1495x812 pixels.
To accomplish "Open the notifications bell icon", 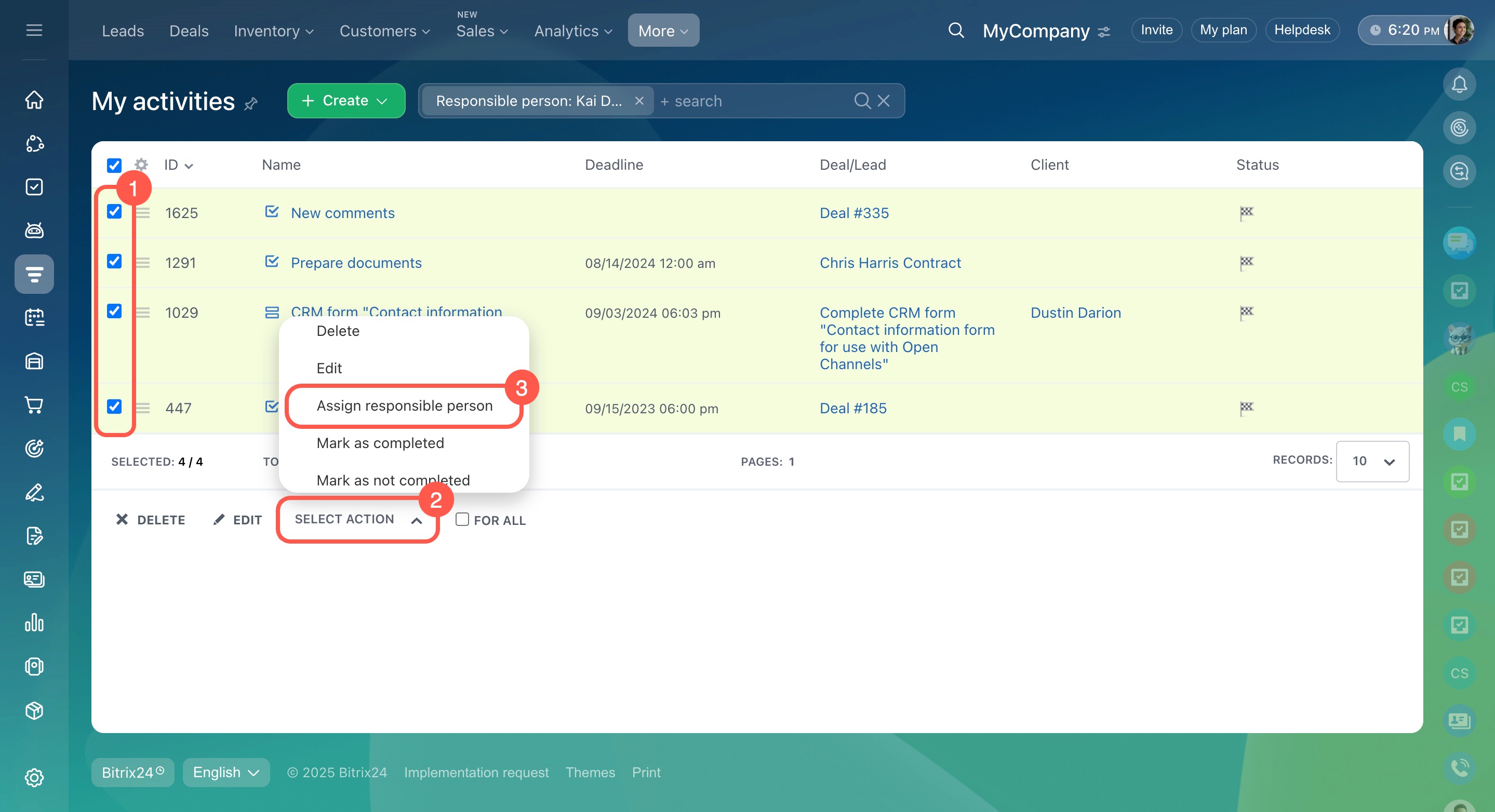I will [x=1459, y=85].
